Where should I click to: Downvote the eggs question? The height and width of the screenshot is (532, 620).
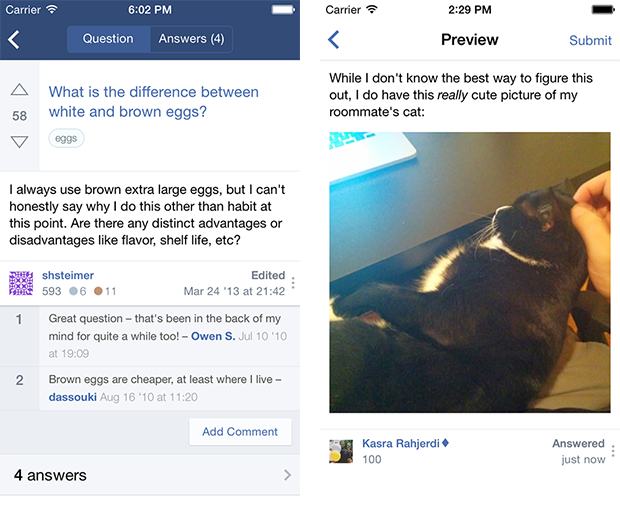19,142
